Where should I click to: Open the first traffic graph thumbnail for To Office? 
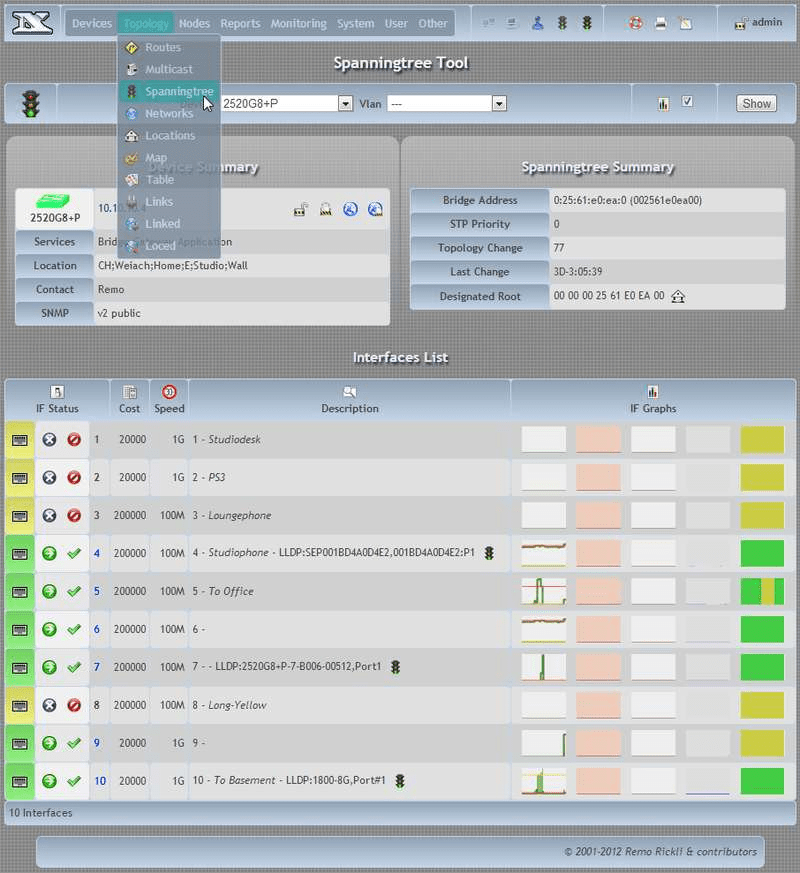(x=543, y=591)
